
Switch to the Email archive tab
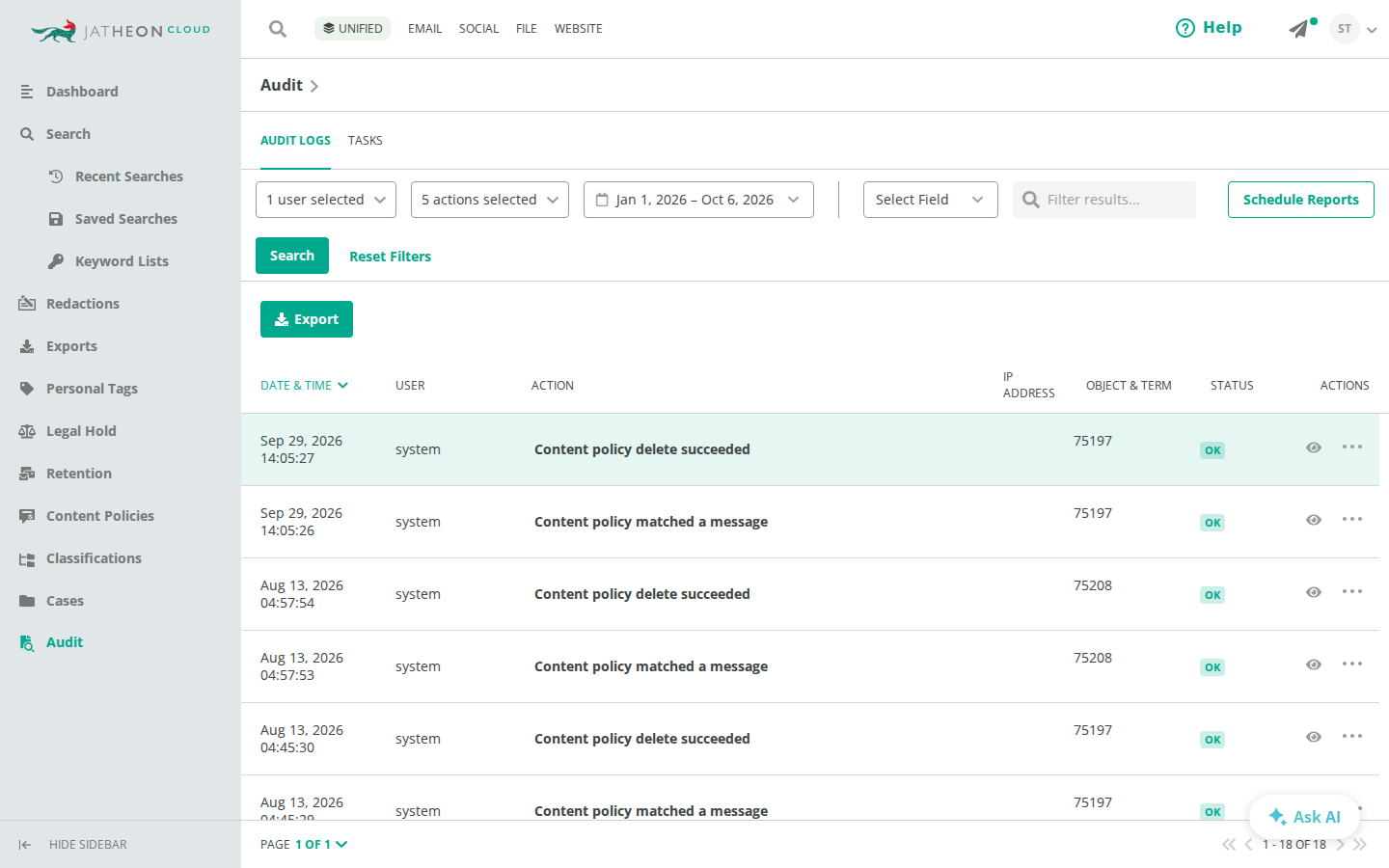pos(424,29)
